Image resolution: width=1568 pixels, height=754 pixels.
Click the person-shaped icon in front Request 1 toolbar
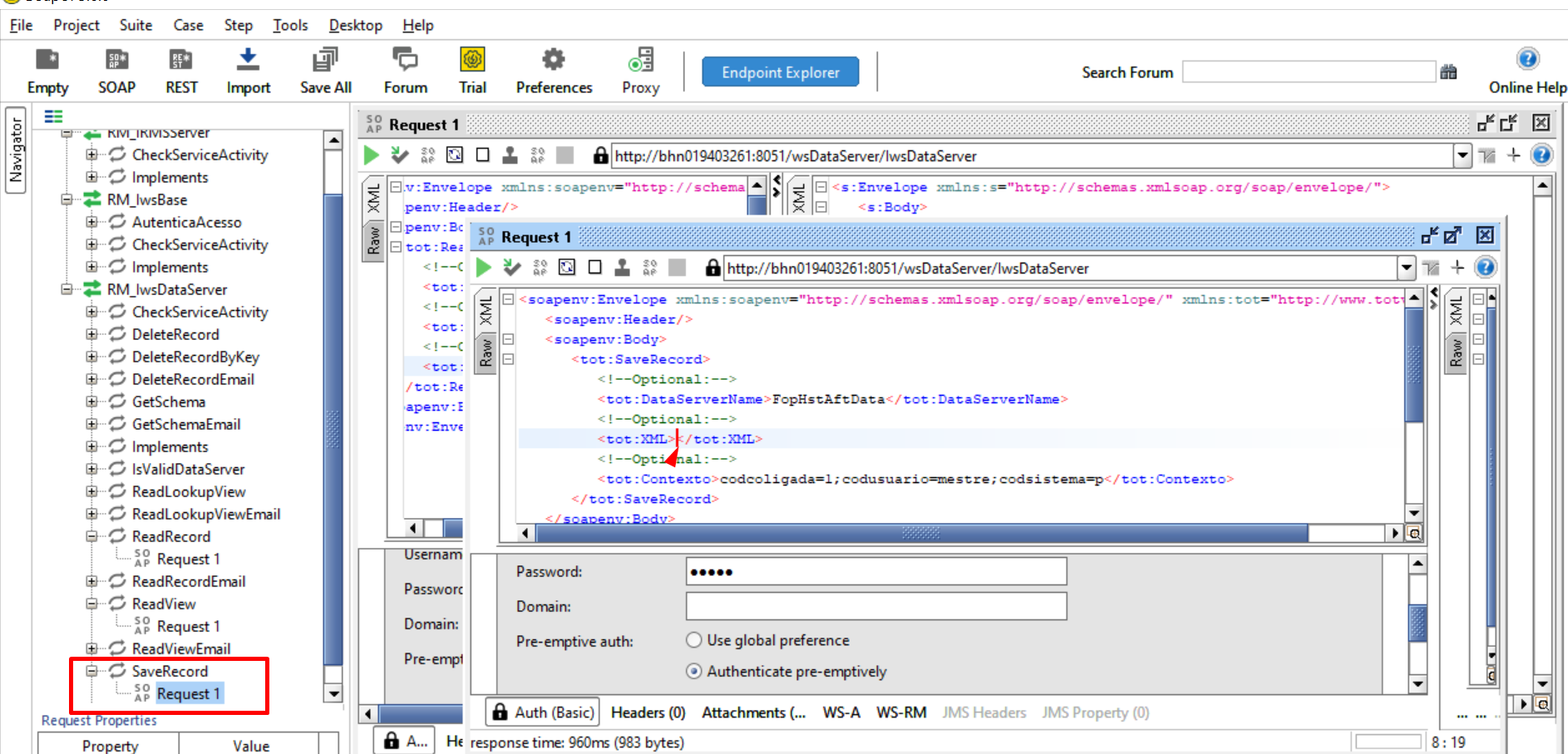pyautogui.click(x=622, y=268)
